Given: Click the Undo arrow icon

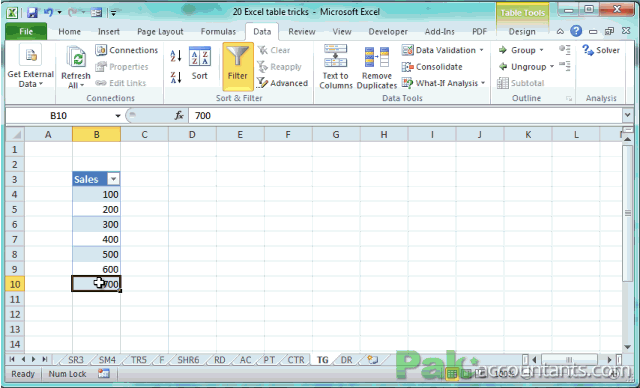Looking at the screenshot, I should click(x=48, y=13).
